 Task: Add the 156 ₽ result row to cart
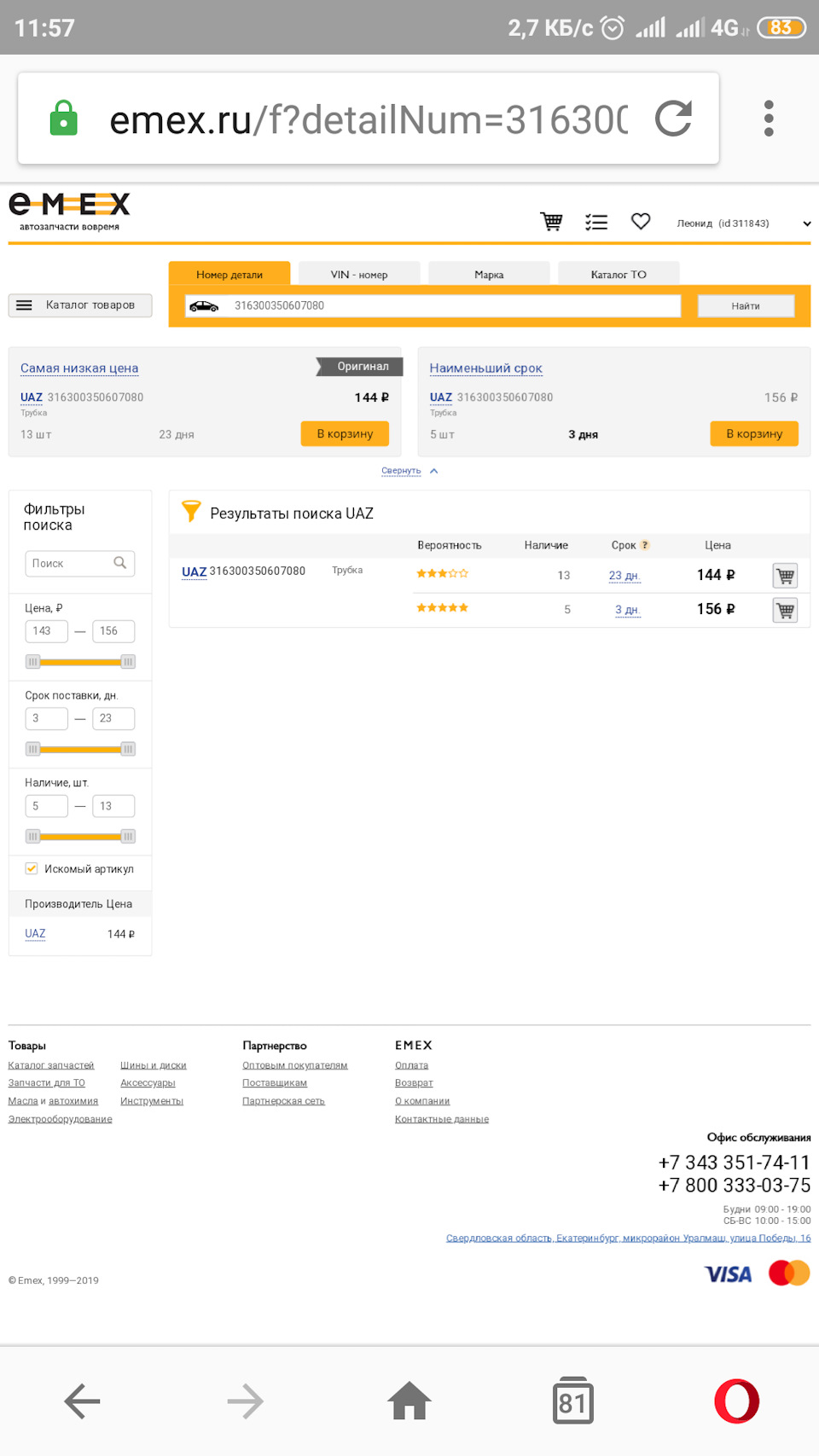(x=785, y=610)
